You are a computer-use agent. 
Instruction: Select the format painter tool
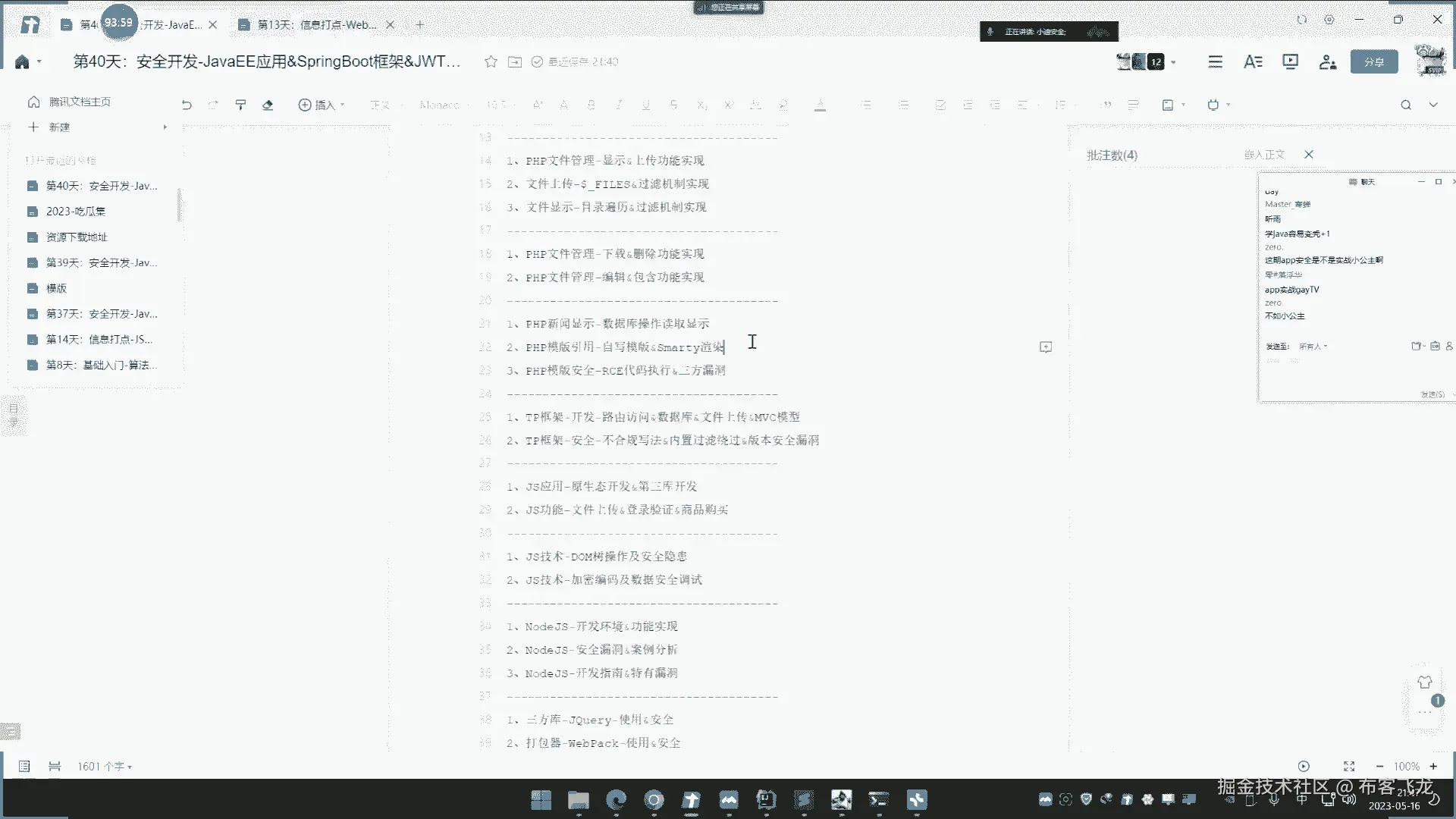click(240, 105)
